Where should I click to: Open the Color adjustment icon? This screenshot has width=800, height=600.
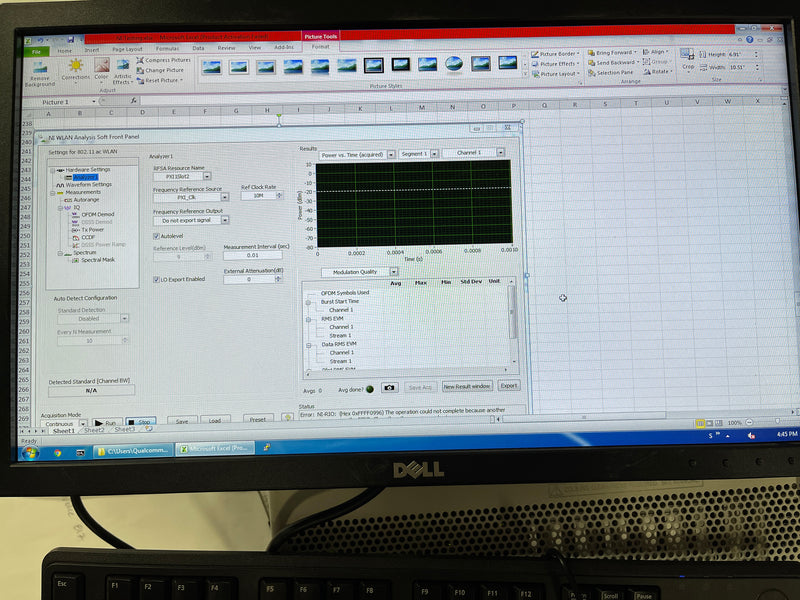coord(102,65)
